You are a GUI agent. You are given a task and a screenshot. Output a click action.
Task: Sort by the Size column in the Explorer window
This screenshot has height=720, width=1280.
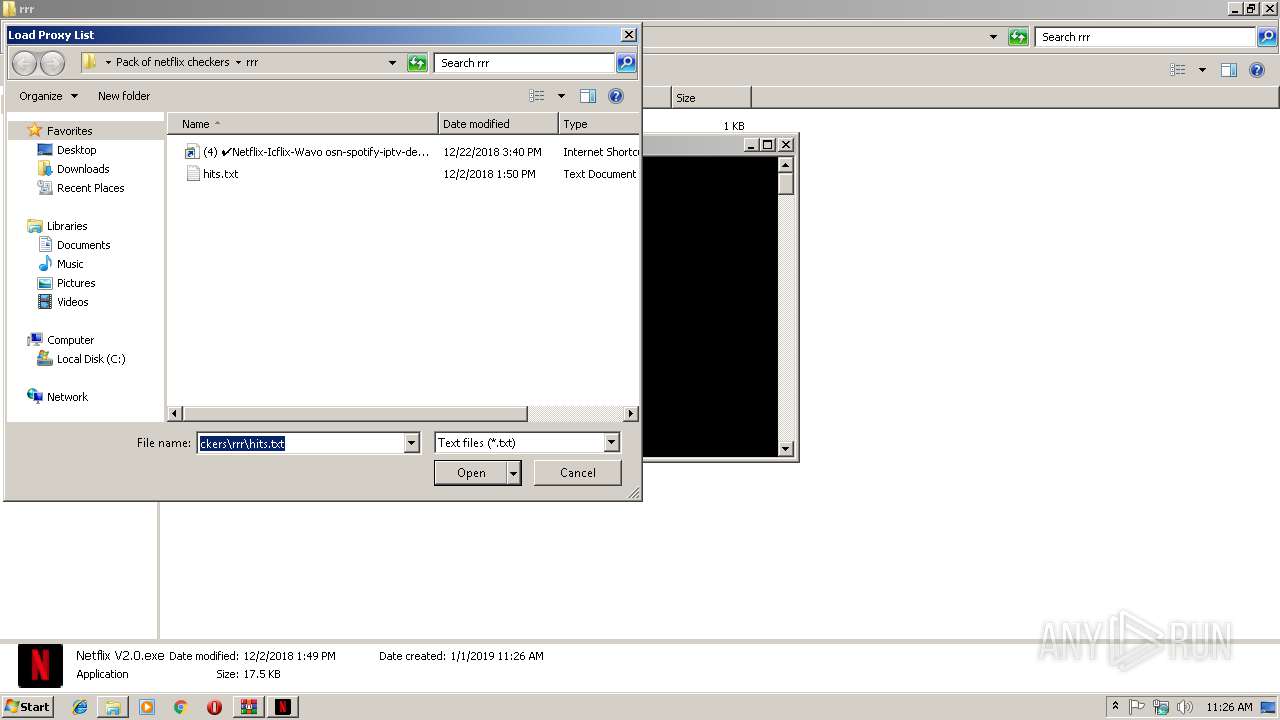711,98
